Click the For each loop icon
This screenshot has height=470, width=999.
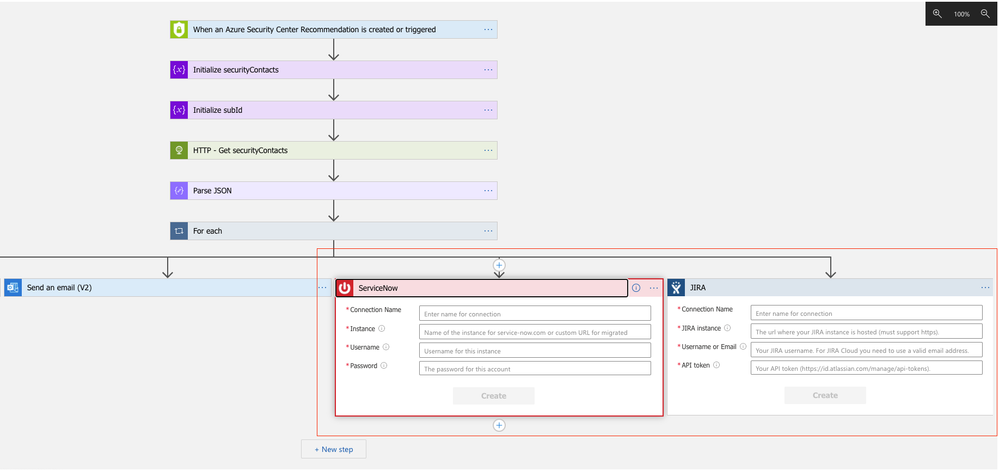coord(179,231)
